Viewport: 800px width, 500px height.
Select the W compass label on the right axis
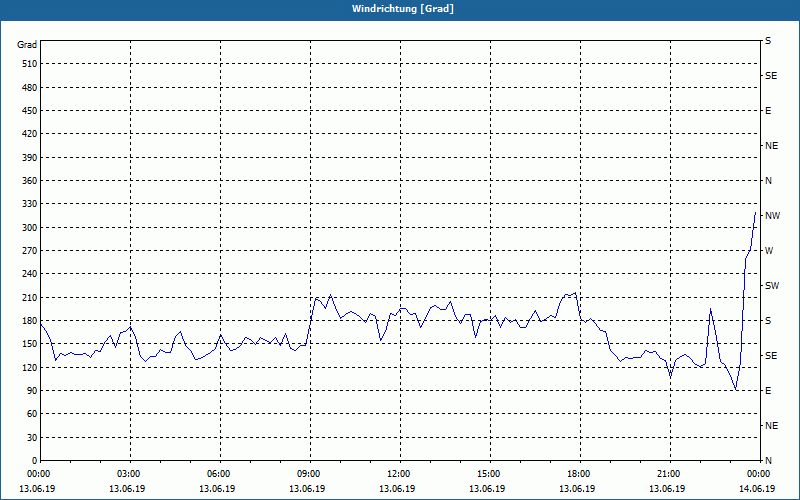[x=769, y=251]
